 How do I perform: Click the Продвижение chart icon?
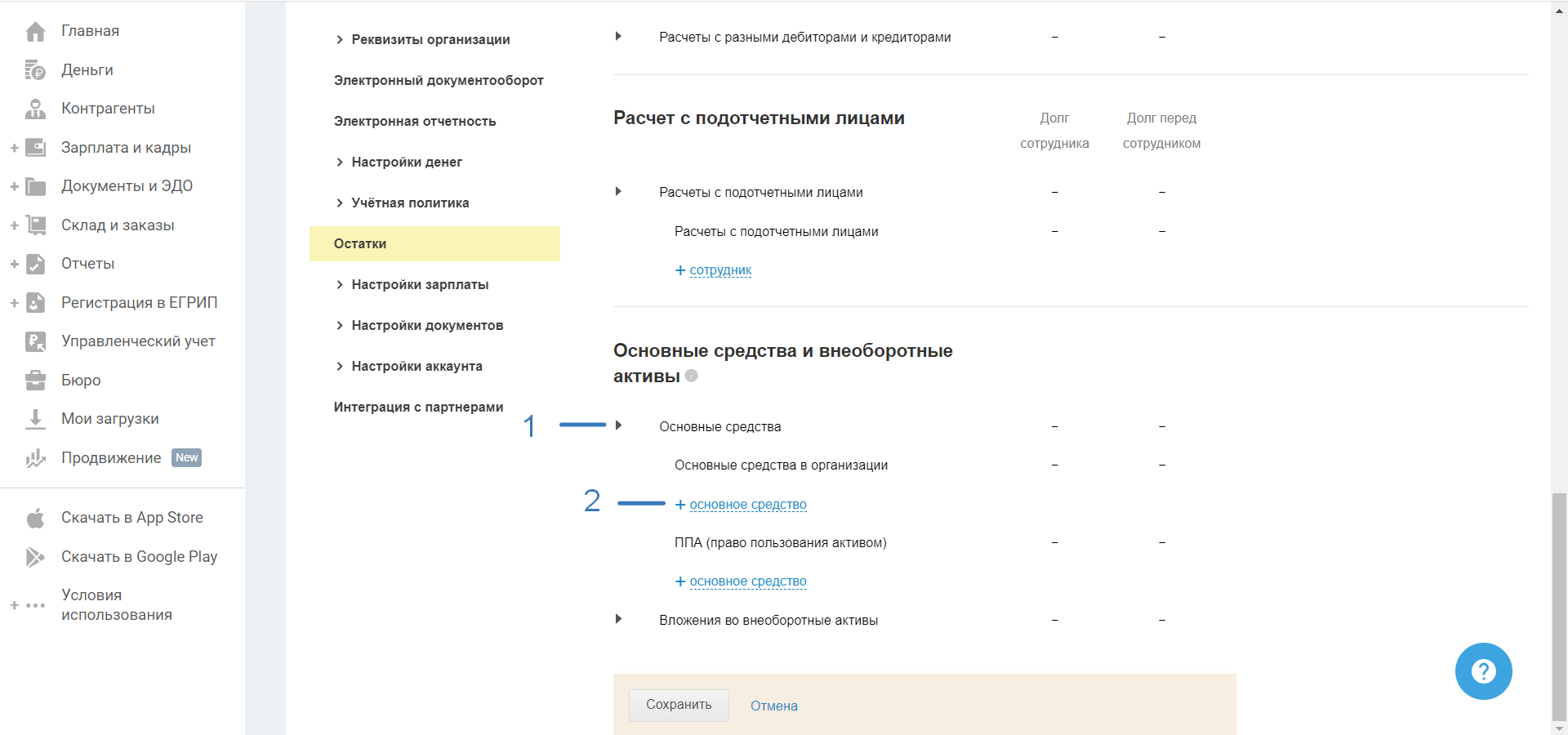click(x=35, y=458)
